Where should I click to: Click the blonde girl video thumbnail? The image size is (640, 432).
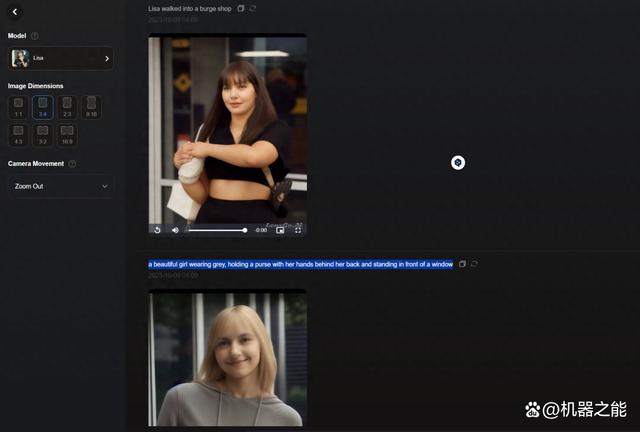pyautogui.click(x=227, y=358)
